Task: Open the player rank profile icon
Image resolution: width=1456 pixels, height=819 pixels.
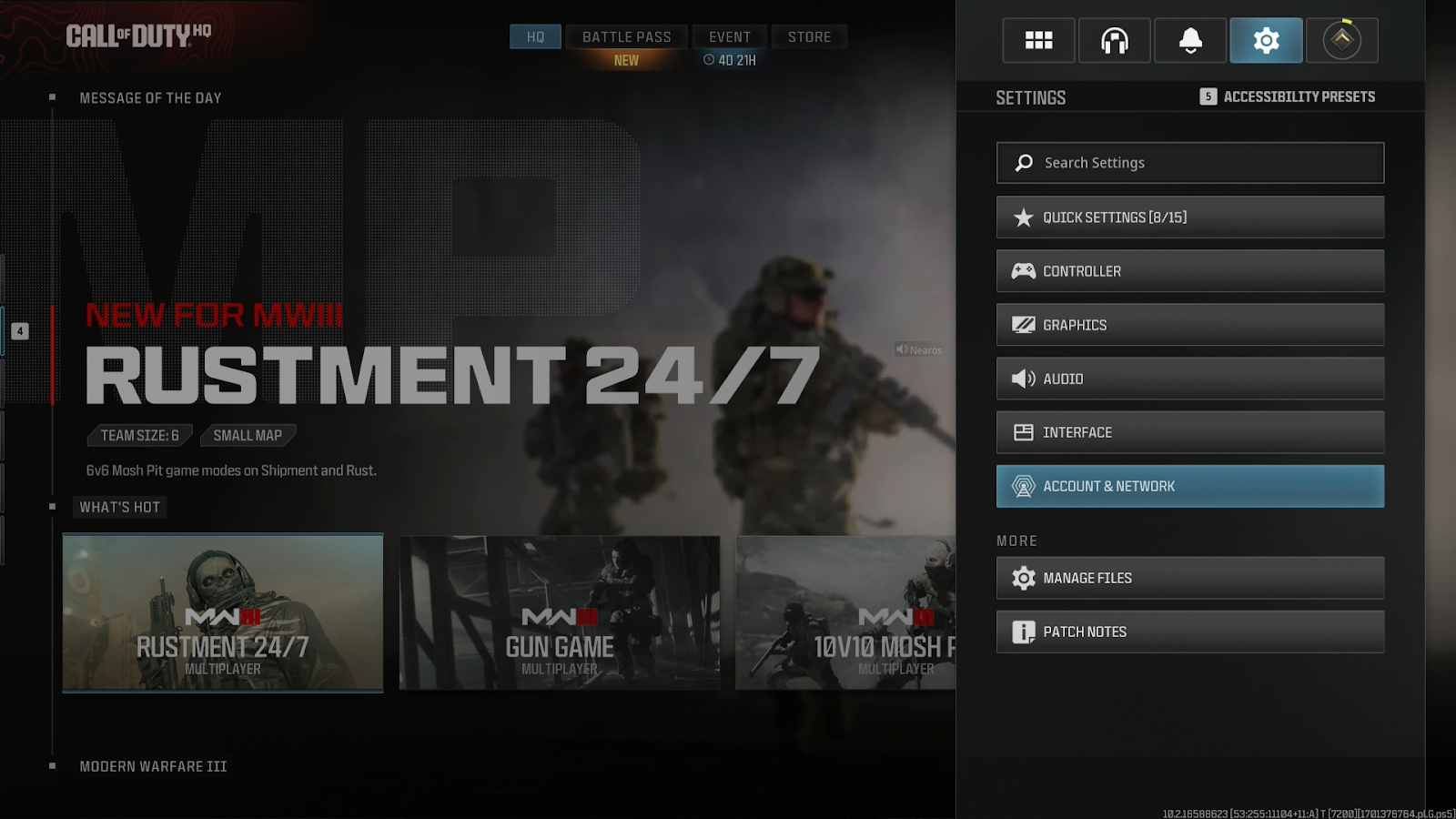Action: coord(1341,40)
